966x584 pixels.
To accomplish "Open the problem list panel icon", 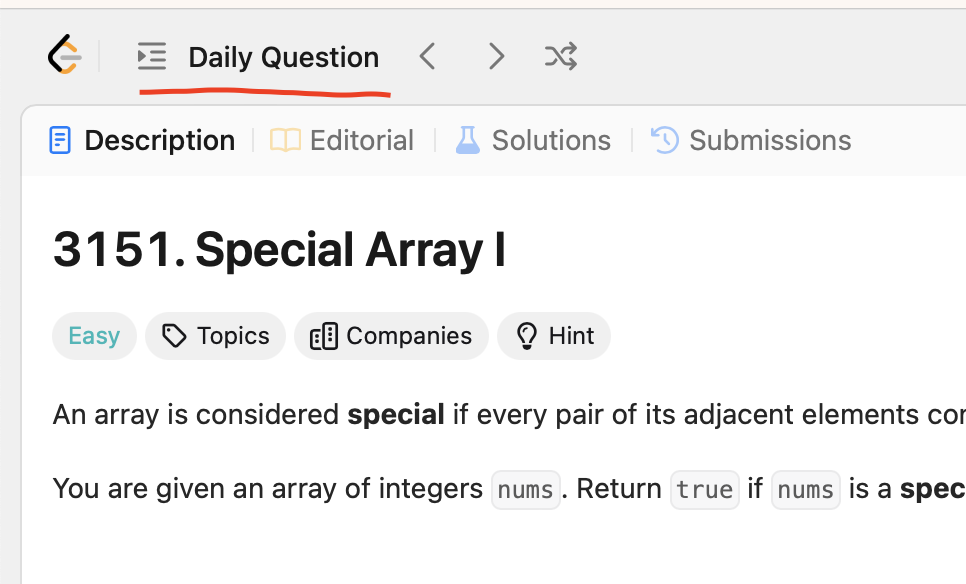I will tap(152, 57).
